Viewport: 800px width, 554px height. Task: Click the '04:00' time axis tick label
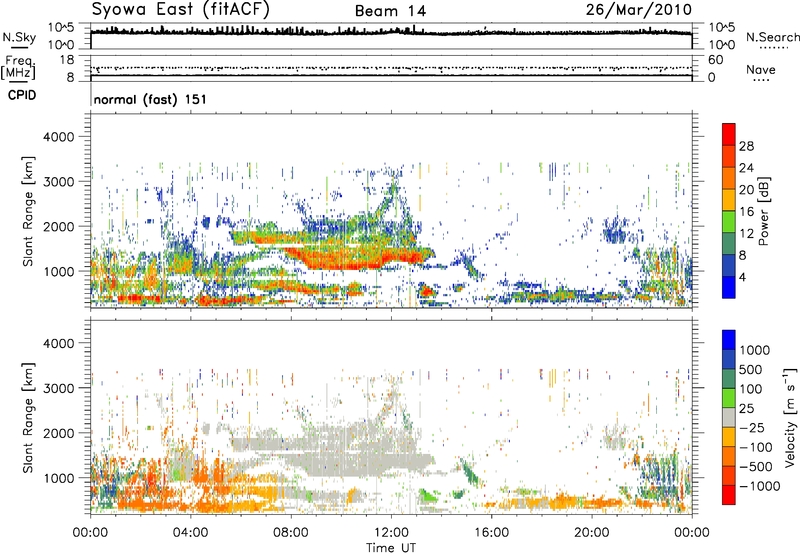coord(191,533)
